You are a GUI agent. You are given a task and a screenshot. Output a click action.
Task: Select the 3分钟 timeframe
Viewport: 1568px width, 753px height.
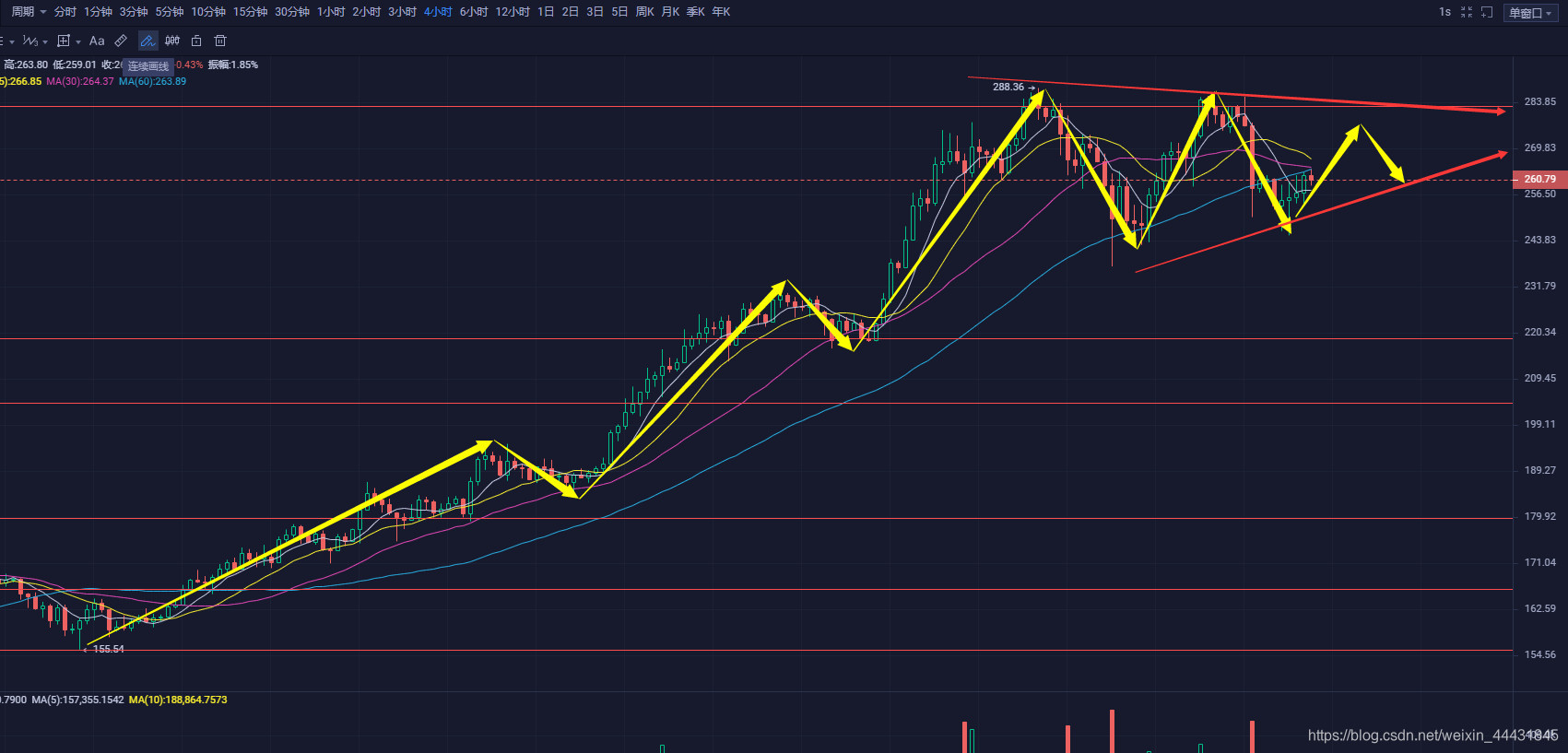[x=134, y=12]
